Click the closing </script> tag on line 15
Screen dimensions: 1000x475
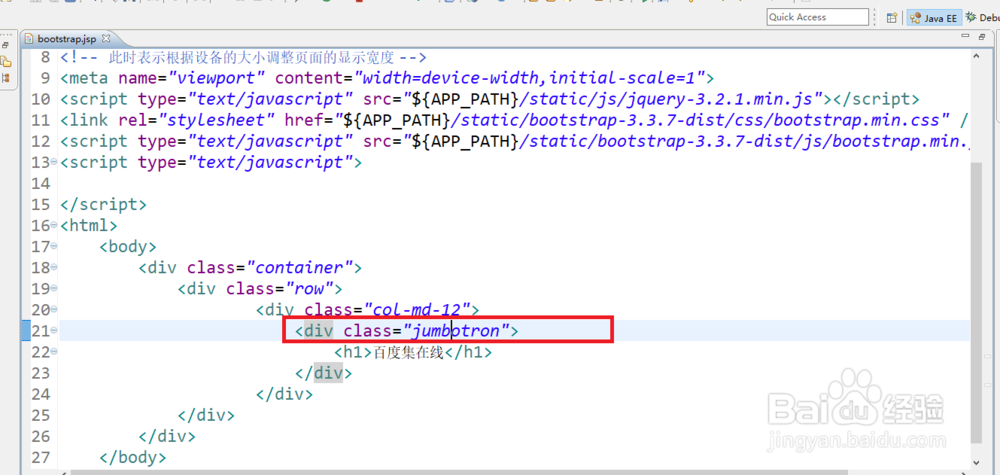click(x=103, y=205)
